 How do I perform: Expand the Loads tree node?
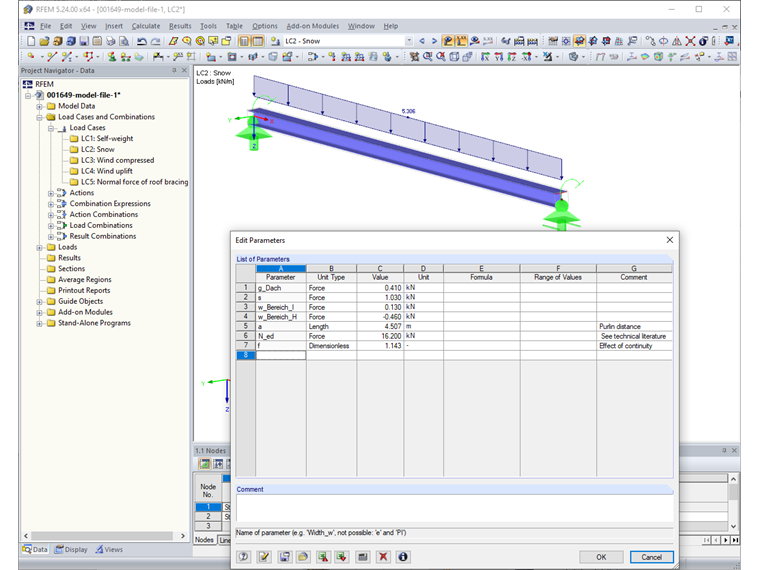tap(40, 247)
